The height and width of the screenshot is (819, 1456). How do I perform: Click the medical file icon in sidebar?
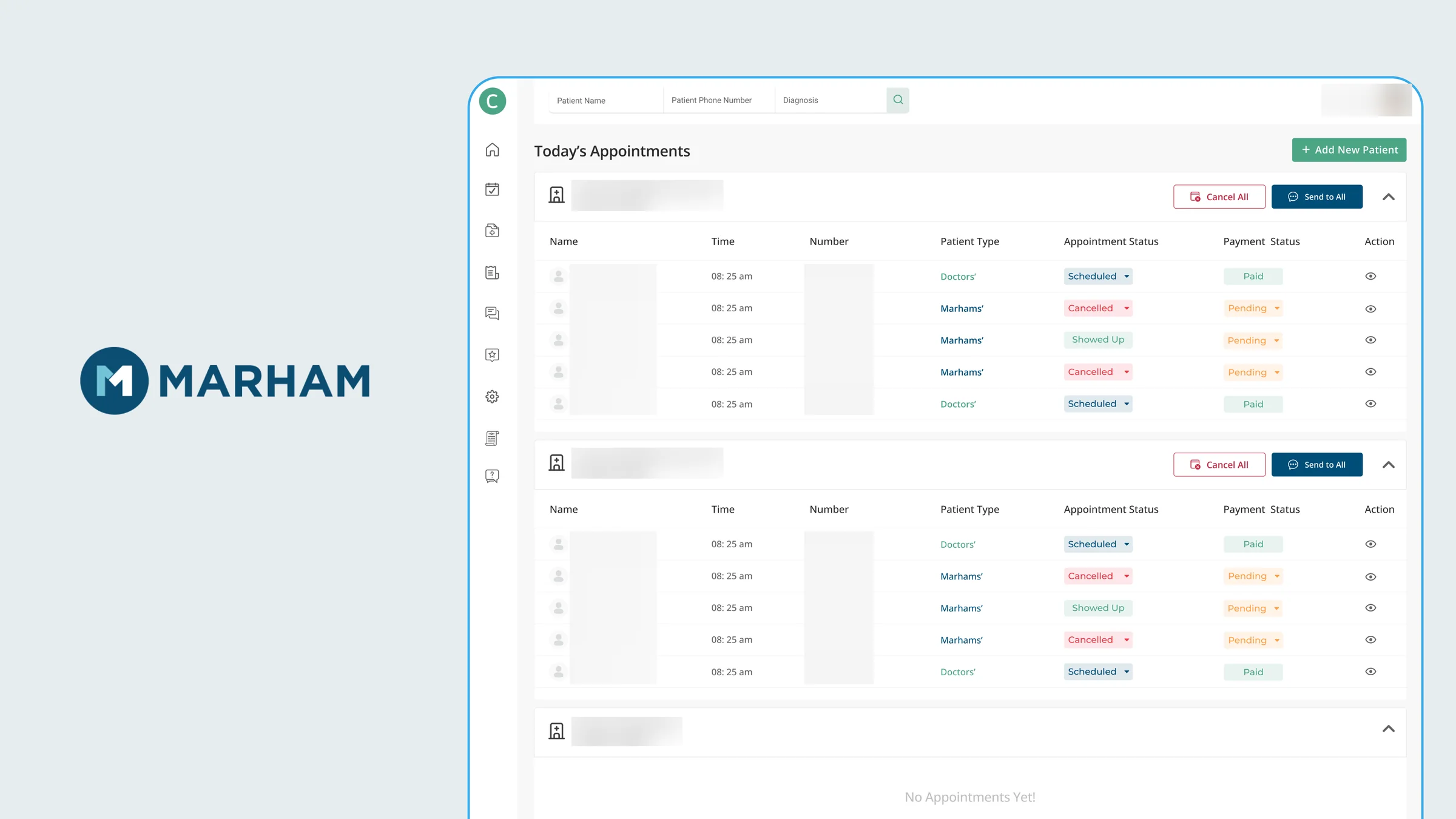[x=492, y=231]
